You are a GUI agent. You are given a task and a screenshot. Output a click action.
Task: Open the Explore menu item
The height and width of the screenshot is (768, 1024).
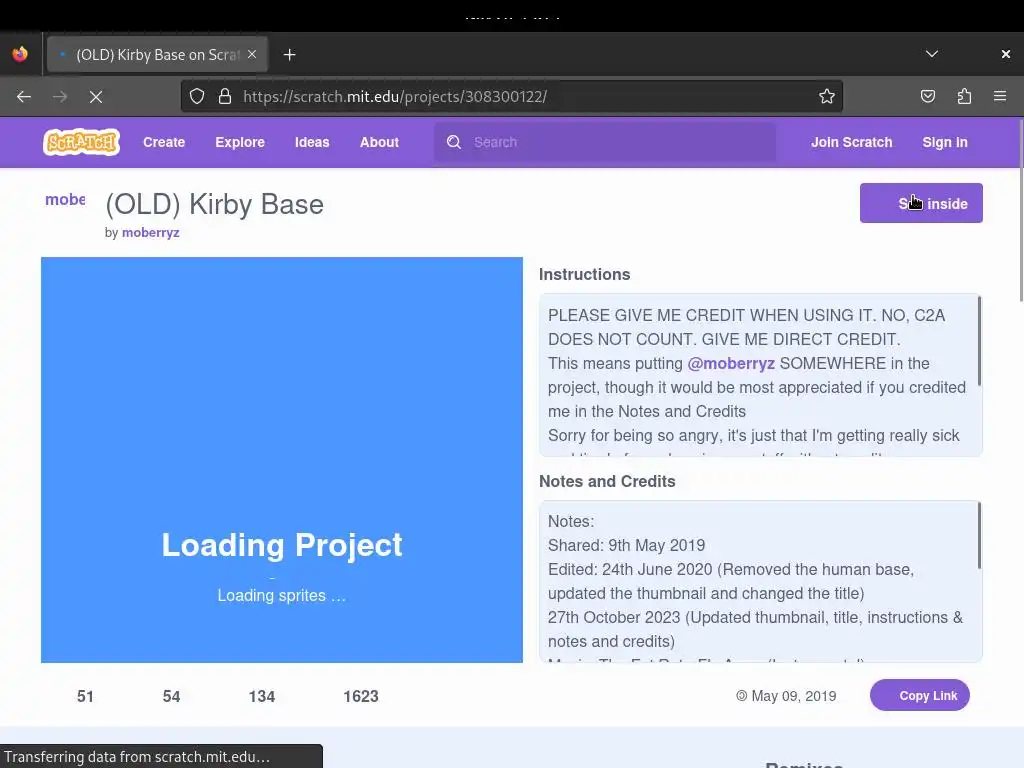click(x=240, y=142)
